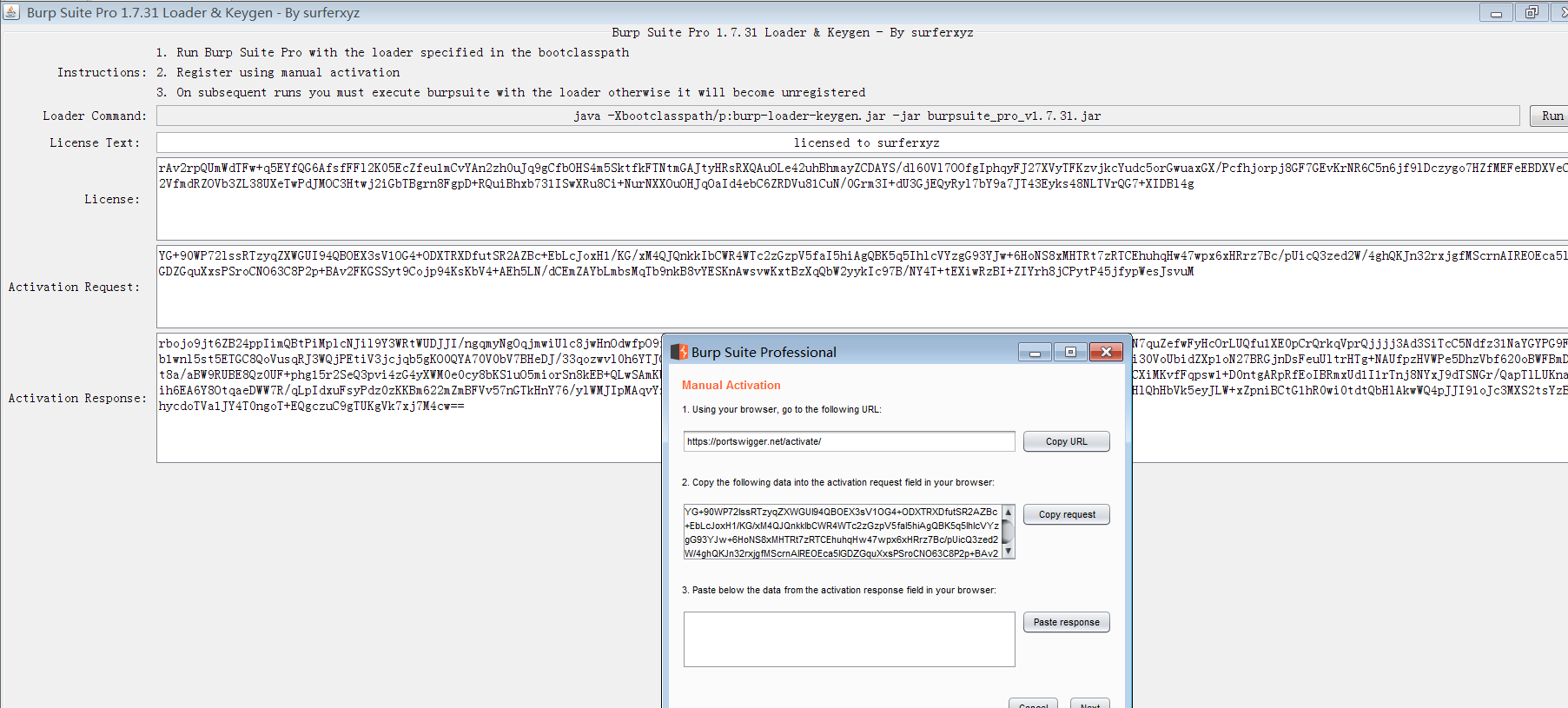
Task: Click instruction 1 about the bootclasspath loader
Action: coord(393,52)
